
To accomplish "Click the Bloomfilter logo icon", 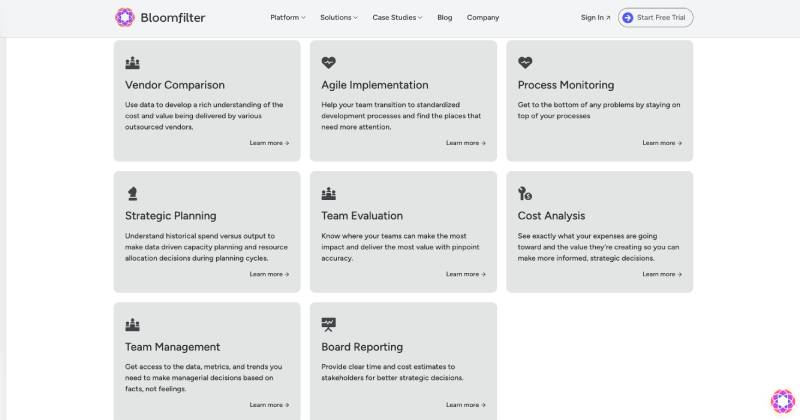I will tap(124, 17).
